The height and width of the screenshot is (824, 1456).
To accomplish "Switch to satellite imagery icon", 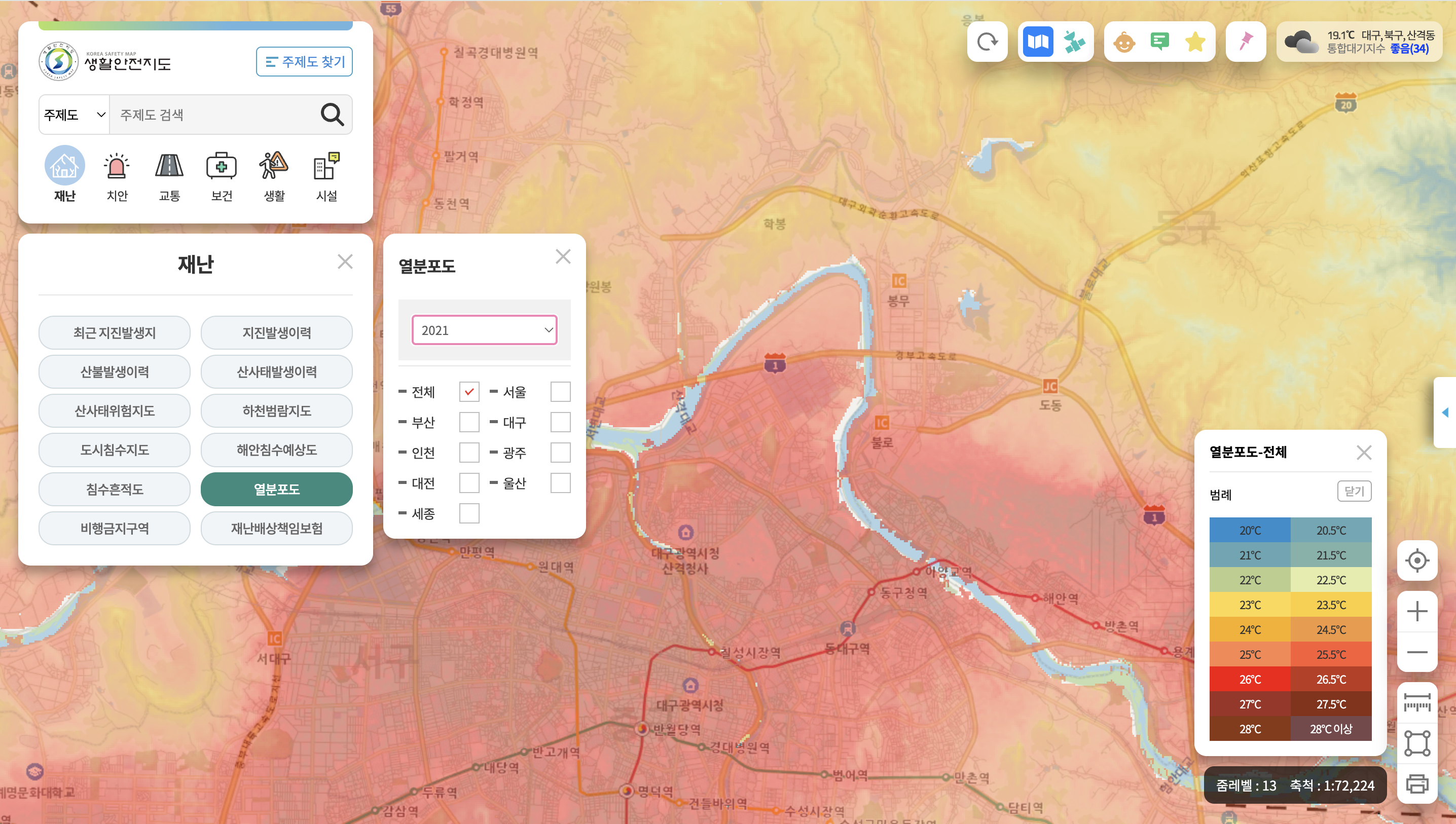I will click(1073, 42).
